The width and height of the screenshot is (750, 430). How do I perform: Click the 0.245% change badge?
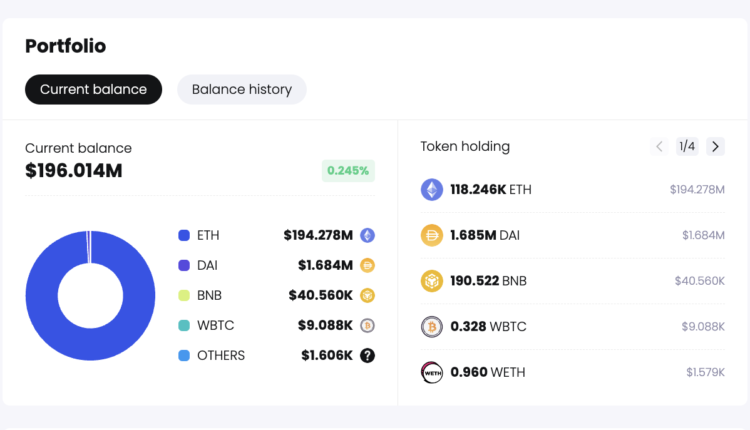(x=348, y=170)
